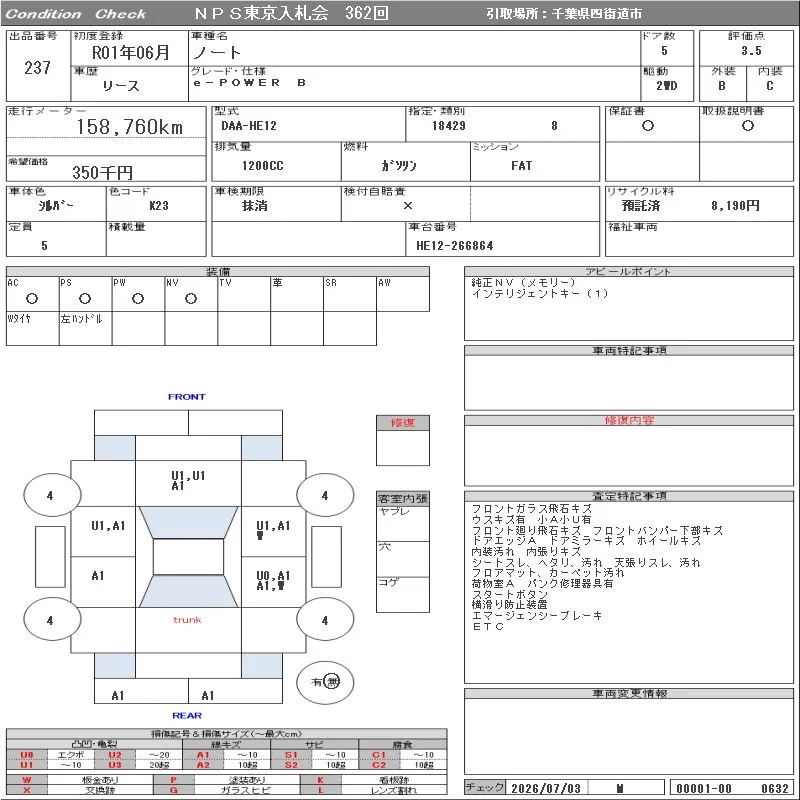Click the 'U1,U1 A1' hood damage mark
Screen dimensions: 800x800
188,481
